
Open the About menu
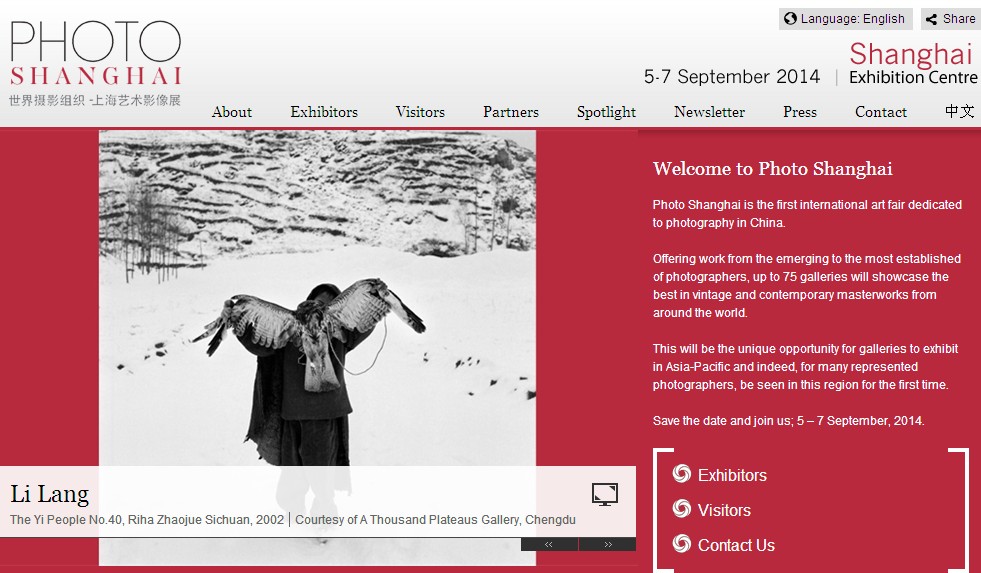click(x=231, y=112)
